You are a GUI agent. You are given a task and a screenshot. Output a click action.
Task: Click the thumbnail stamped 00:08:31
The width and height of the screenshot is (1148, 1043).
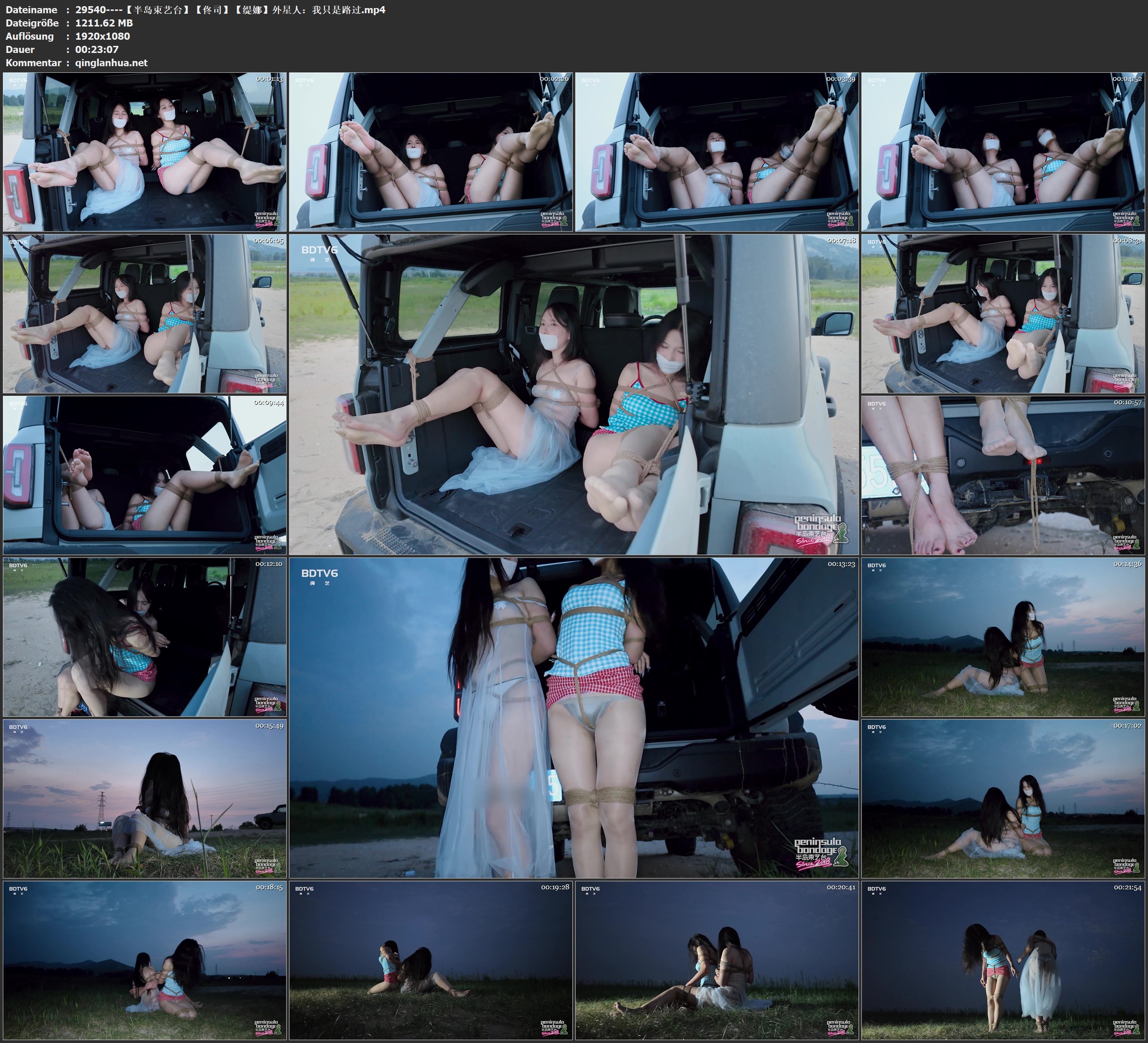(x=1003, y=313)
